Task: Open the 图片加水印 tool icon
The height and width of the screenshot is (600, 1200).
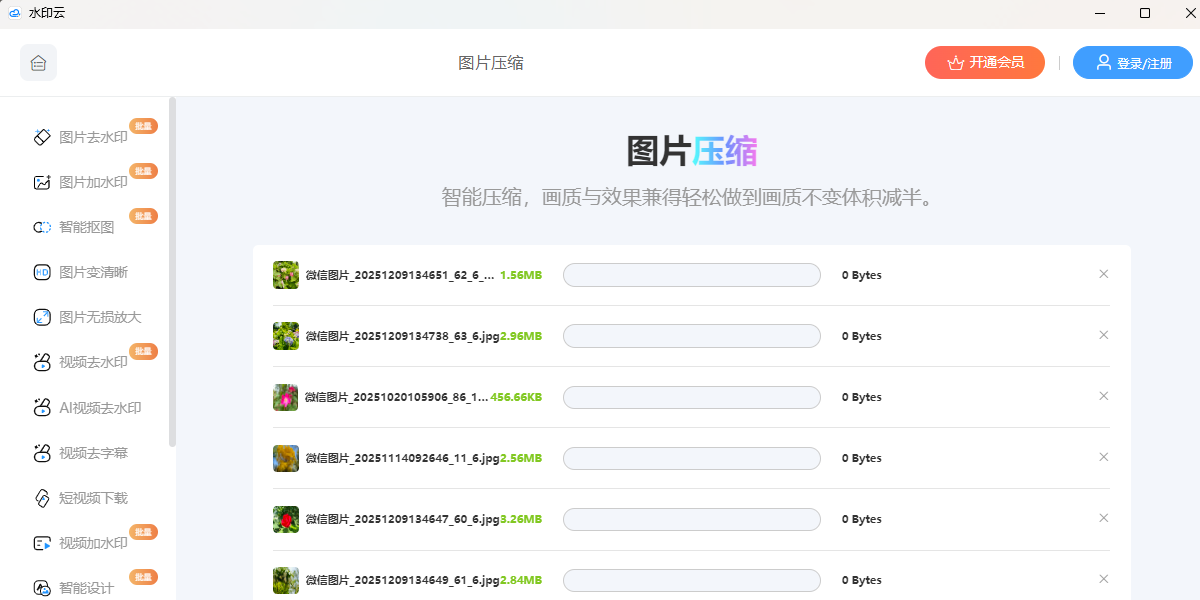Action: tap(42, 182)
